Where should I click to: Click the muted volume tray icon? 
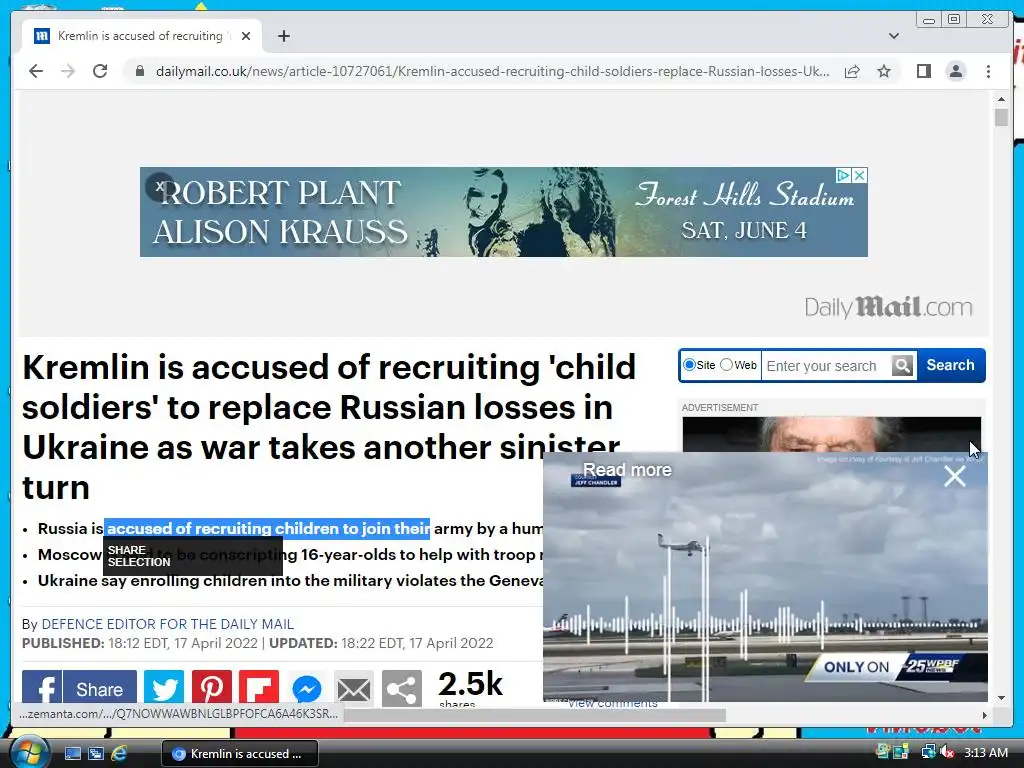947,753
